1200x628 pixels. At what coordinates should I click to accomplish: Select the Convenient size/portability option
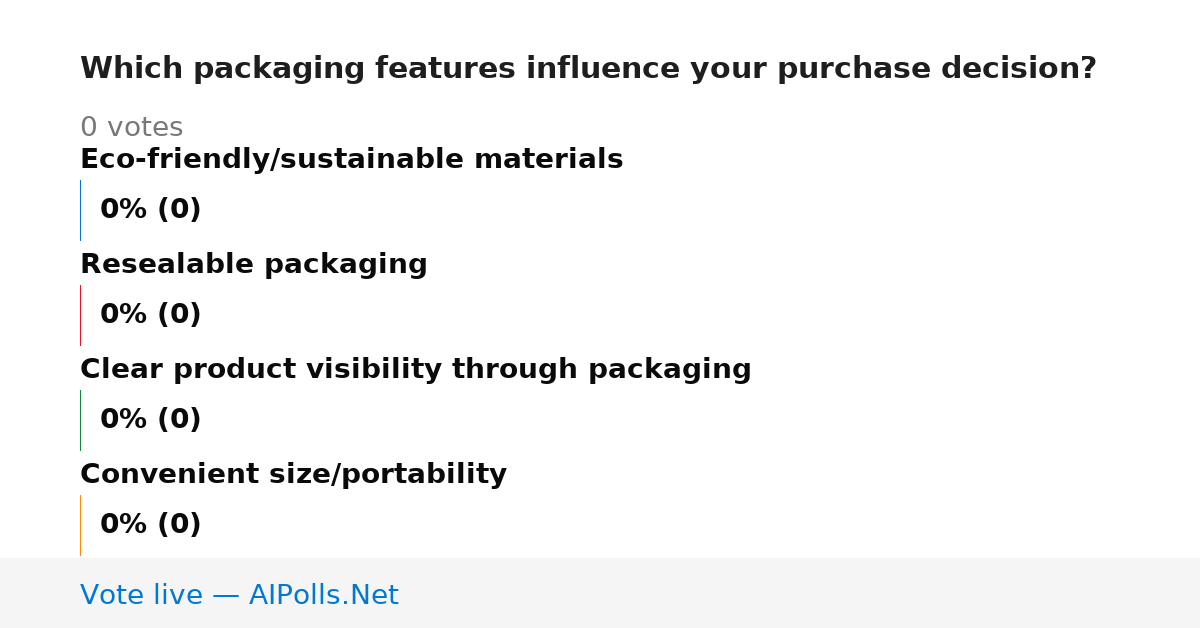click(x=293, y=475)
